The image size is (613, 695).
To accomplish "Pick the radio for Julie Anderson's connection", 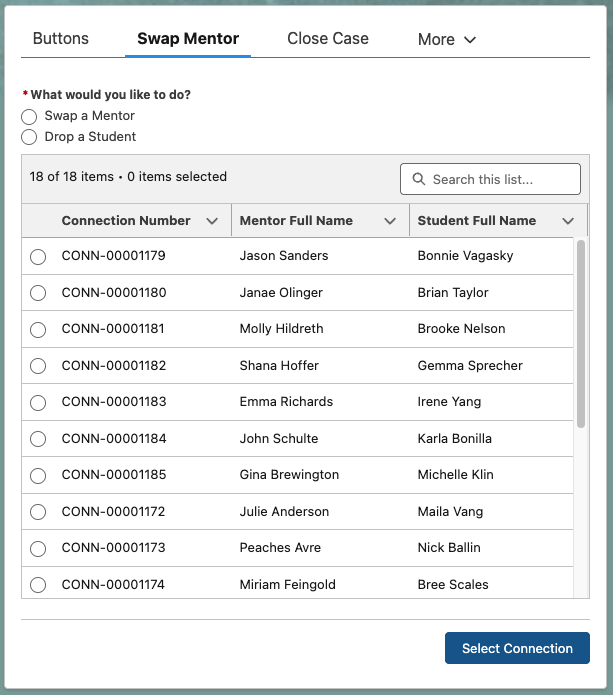I will [x=38, y=512].
